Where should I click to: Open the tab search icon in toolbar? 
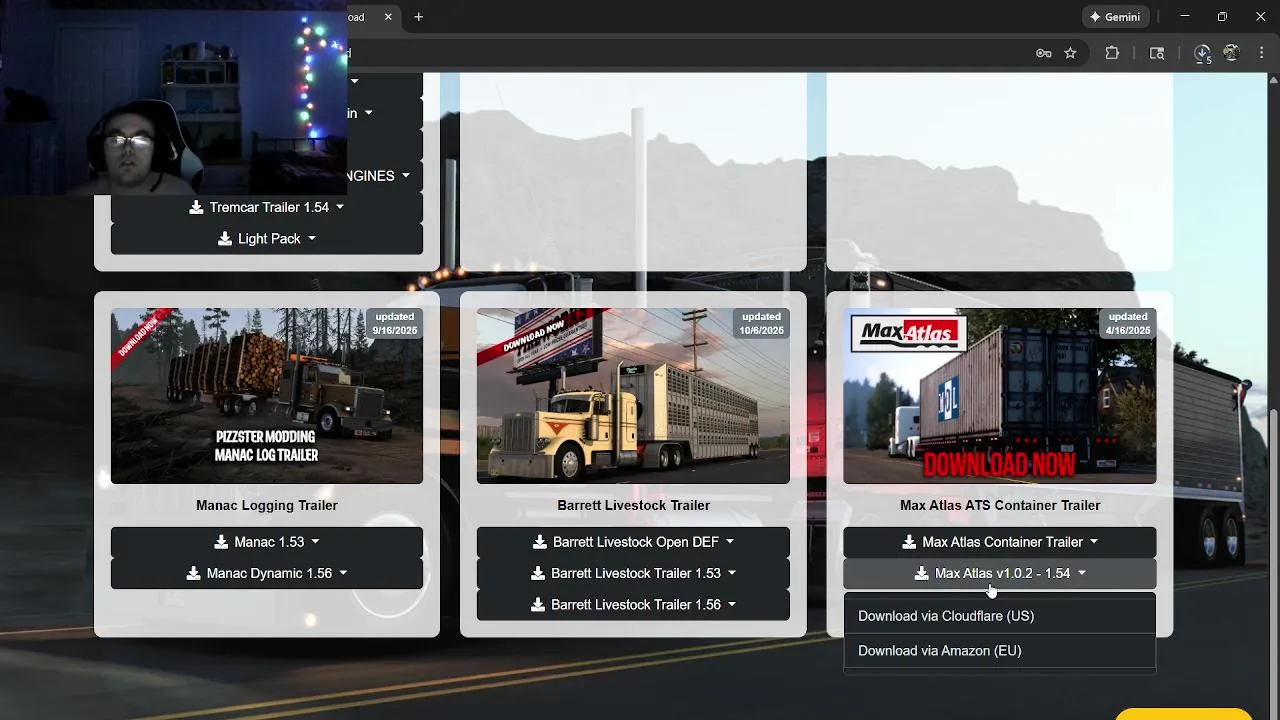[x=1157, y=53]
